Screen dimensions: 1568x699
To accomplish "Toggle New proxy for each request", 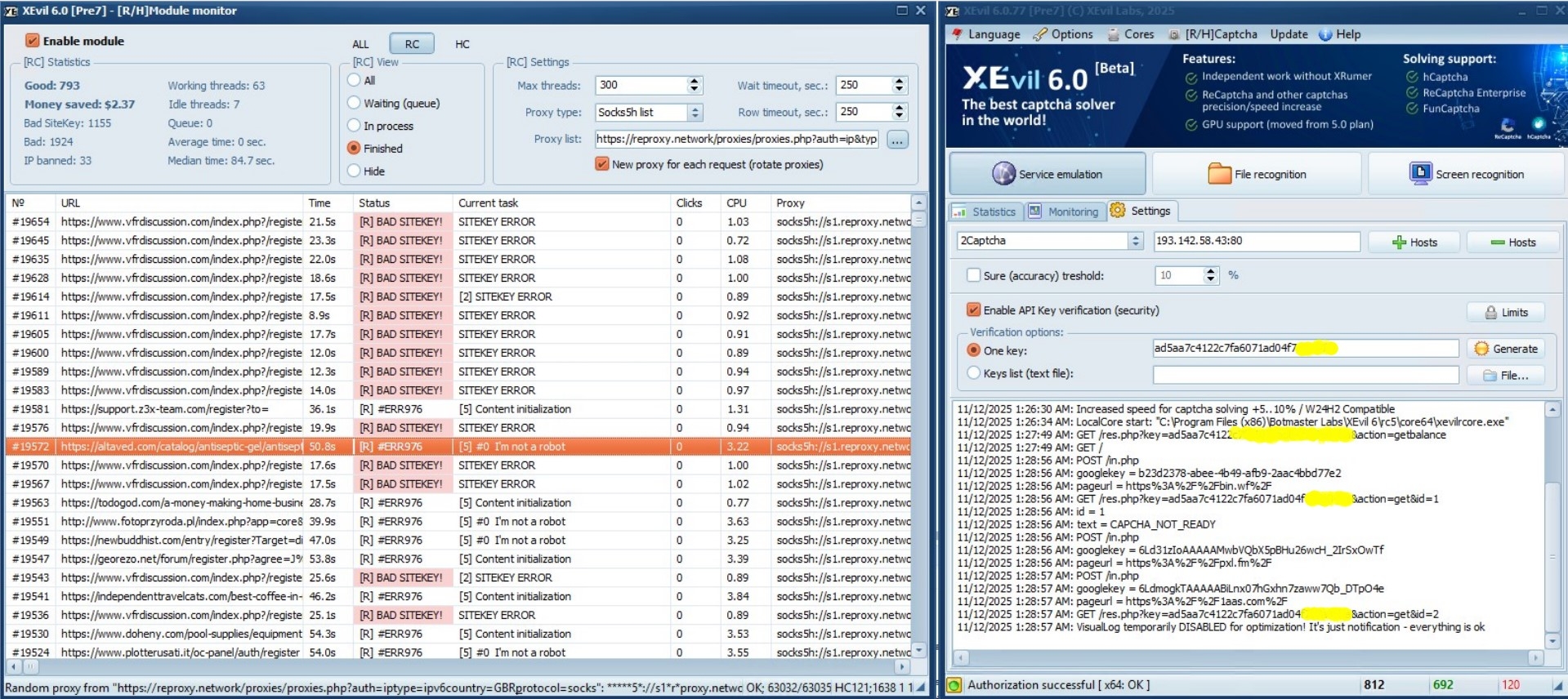I will click(x=602, y=164).
